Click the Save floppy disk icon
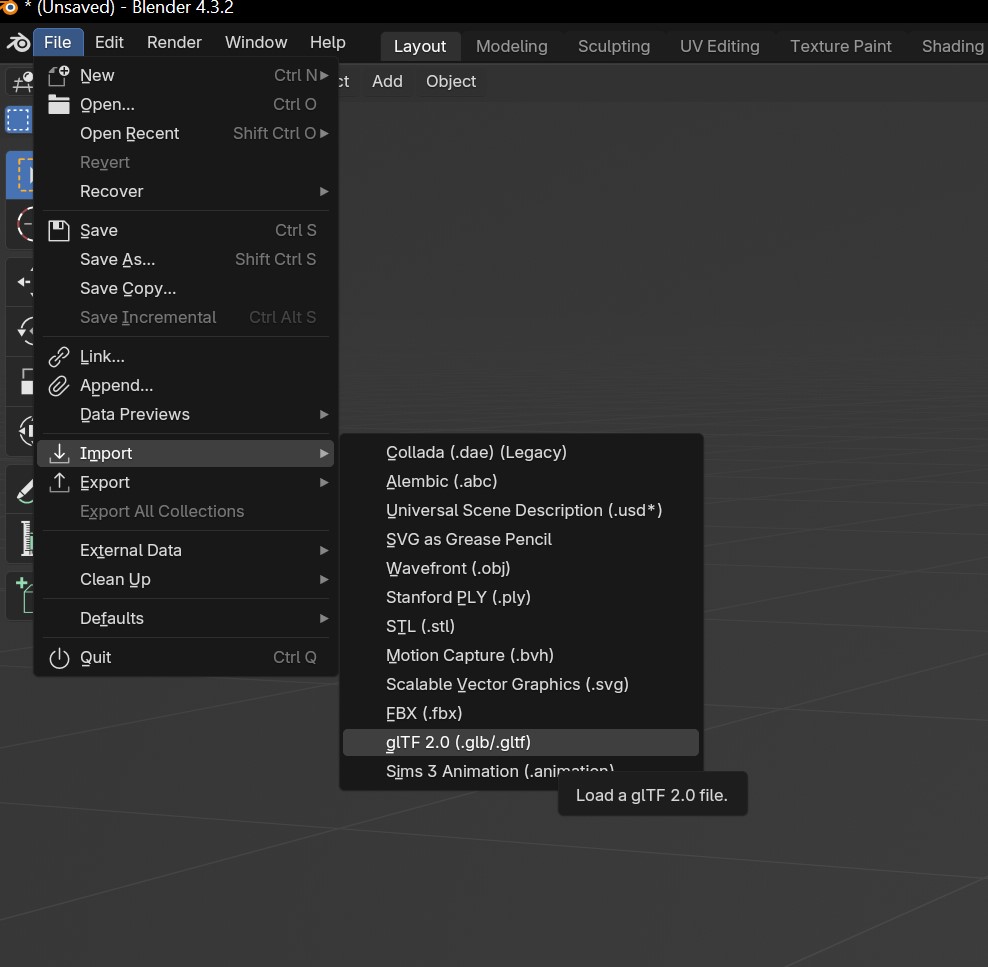The height and width of the screenshot is (967, 988). [x=59, y=231]
